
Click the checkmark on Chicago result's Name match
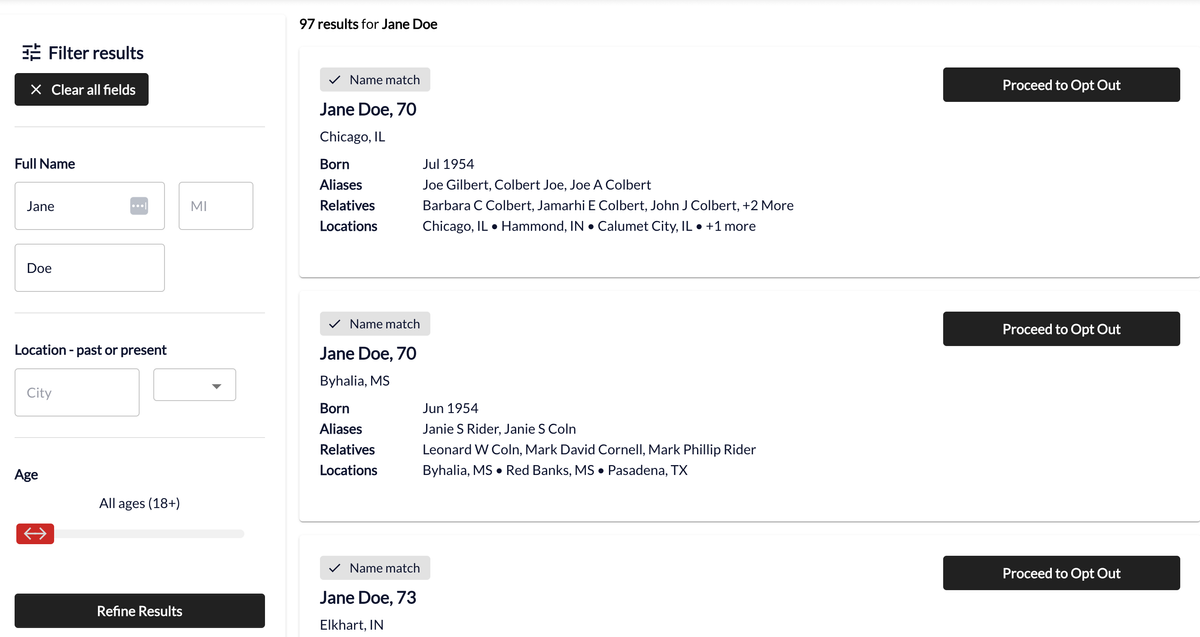point(335,80)
